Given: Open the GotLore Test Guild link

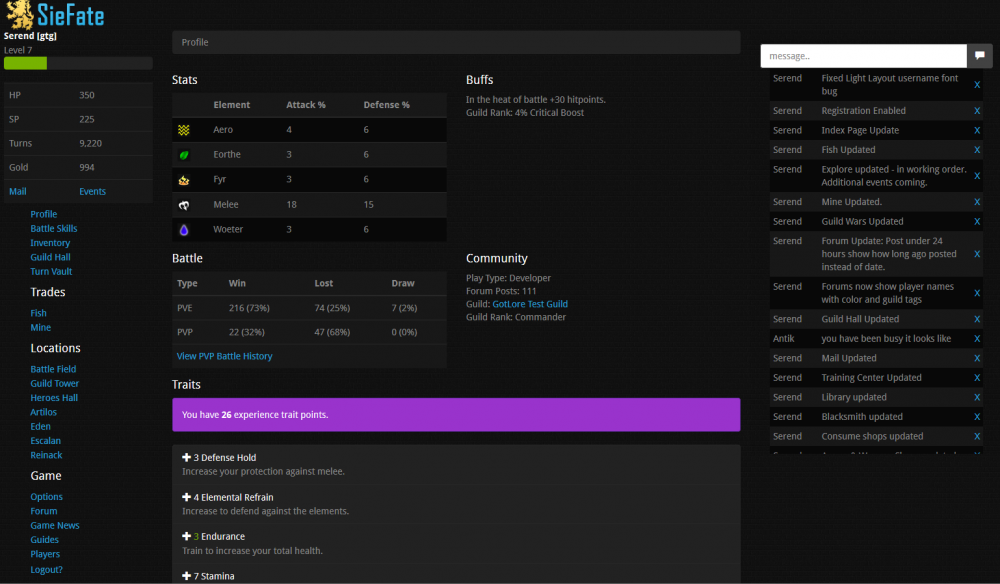Looking at the screenshot, I should 529,304.
